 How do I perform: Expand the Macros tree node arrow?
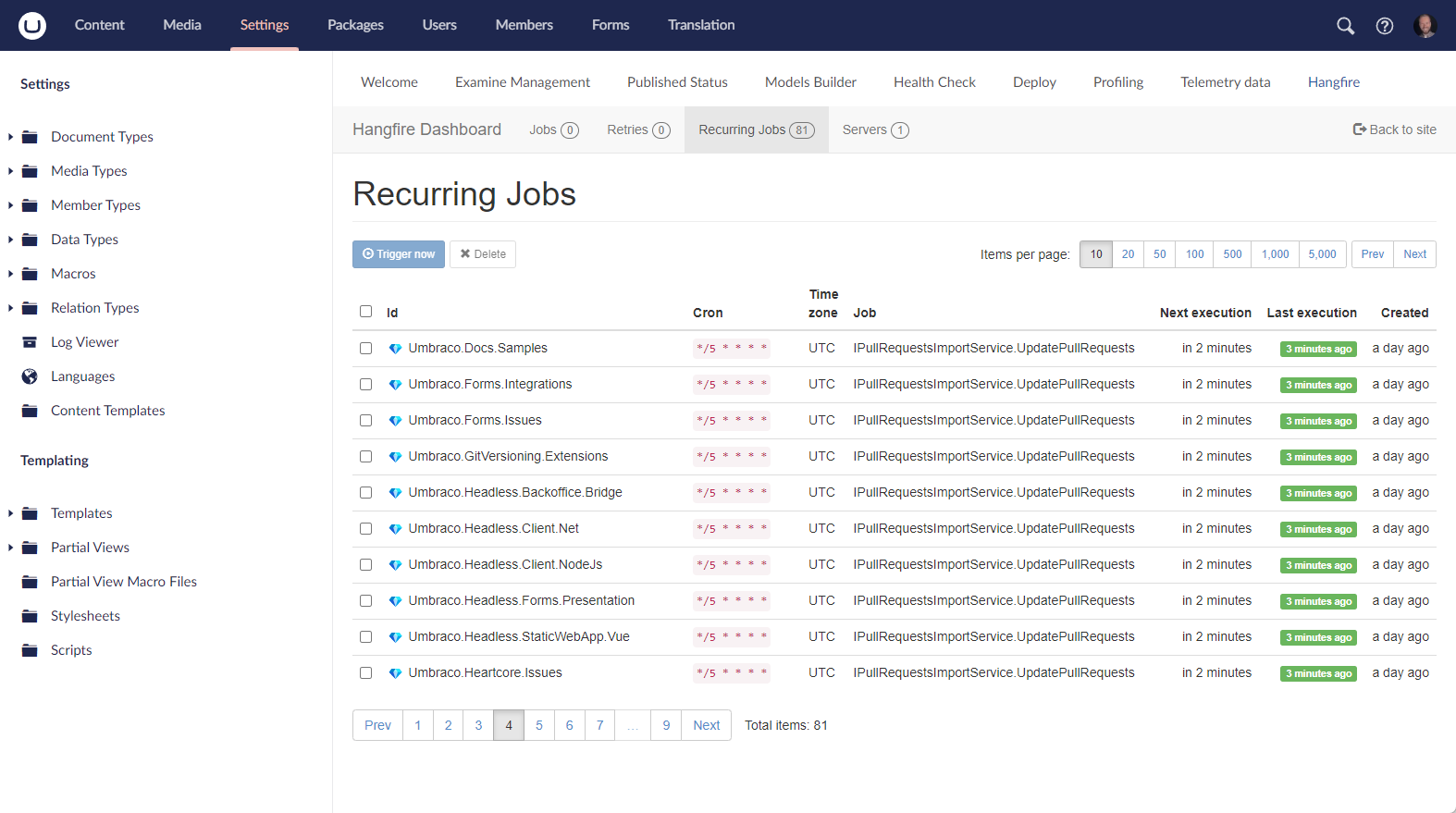(10, 274)
